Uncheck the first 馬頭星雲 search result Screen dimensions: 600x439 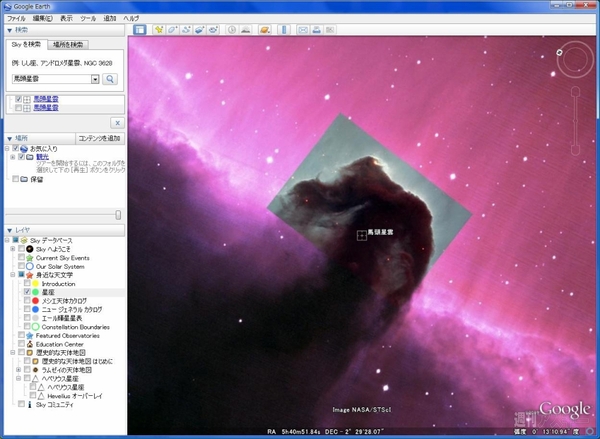click(18, 100)
